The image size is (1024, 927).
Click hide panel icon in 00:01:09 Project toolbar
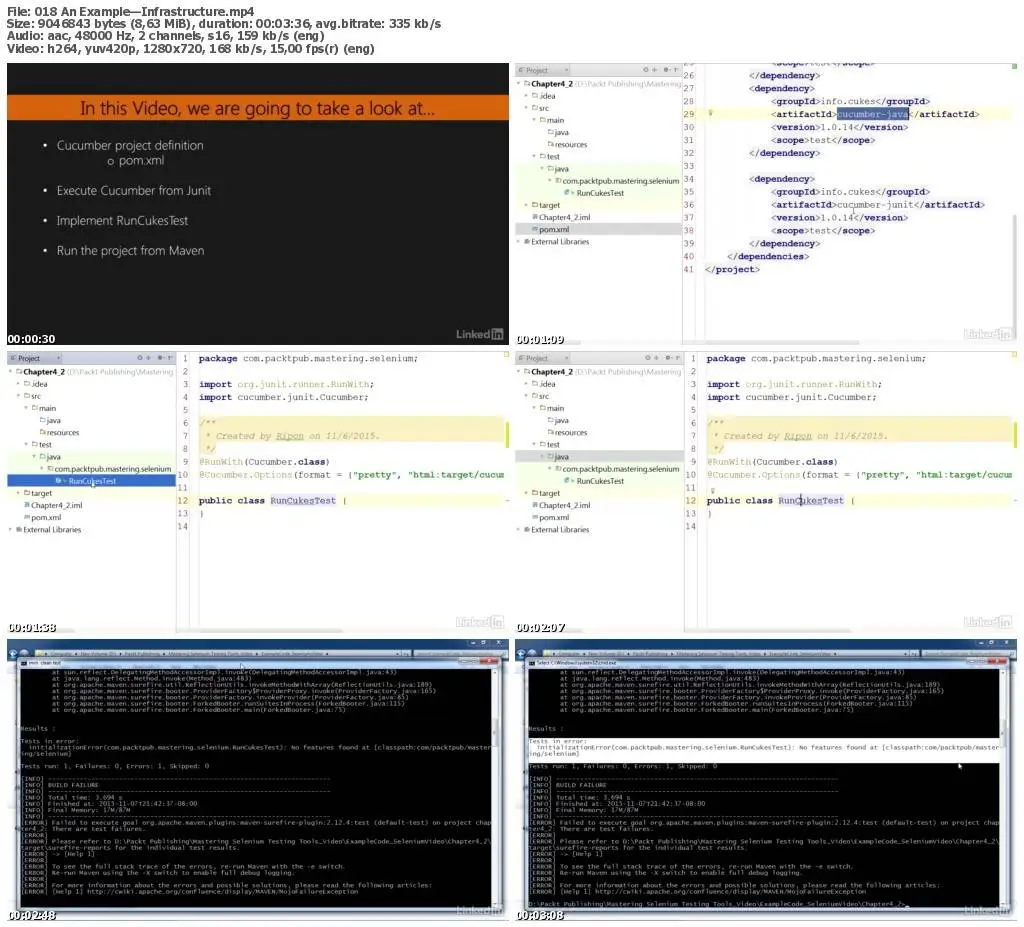pos(677,70)
